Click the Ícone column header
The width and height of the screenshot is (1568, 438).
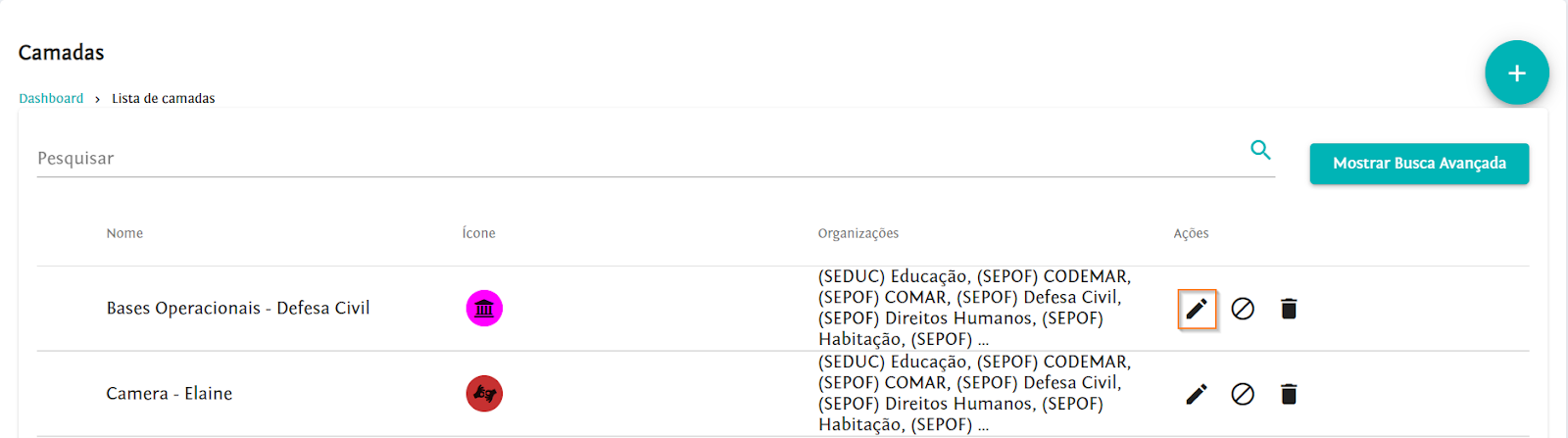(478, 233)
